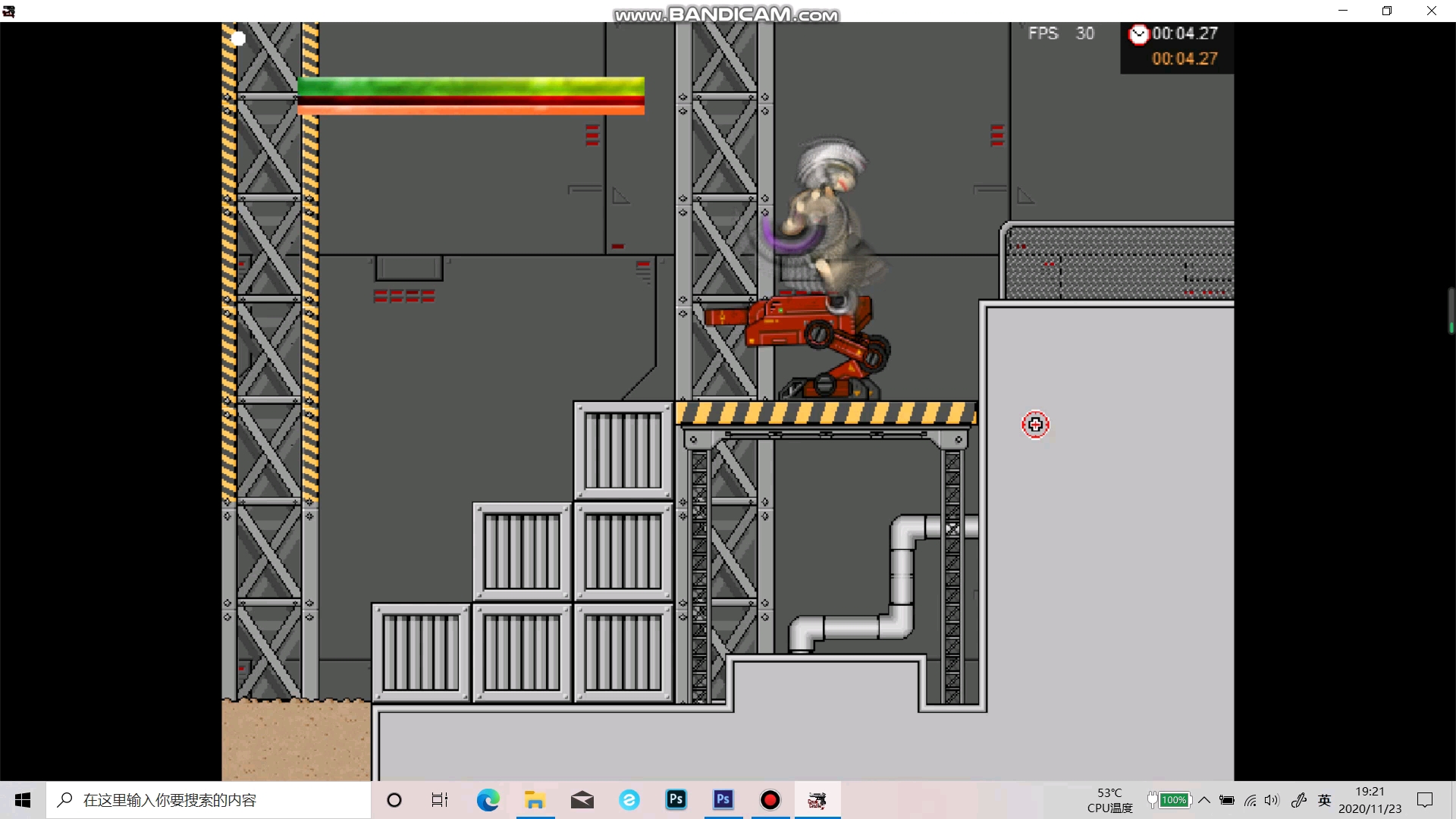
Task: Expand hidden system tray icons chevron
Action: (1204, 800)
